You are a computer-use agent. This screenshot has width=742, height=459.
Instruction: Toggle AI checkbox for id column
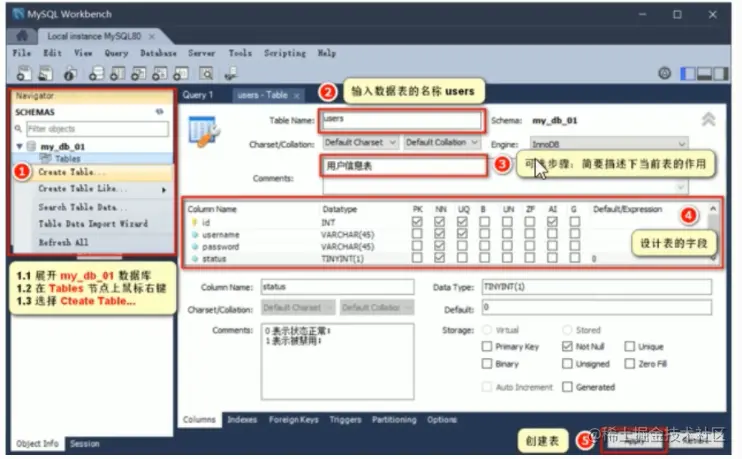pos(552,221)
